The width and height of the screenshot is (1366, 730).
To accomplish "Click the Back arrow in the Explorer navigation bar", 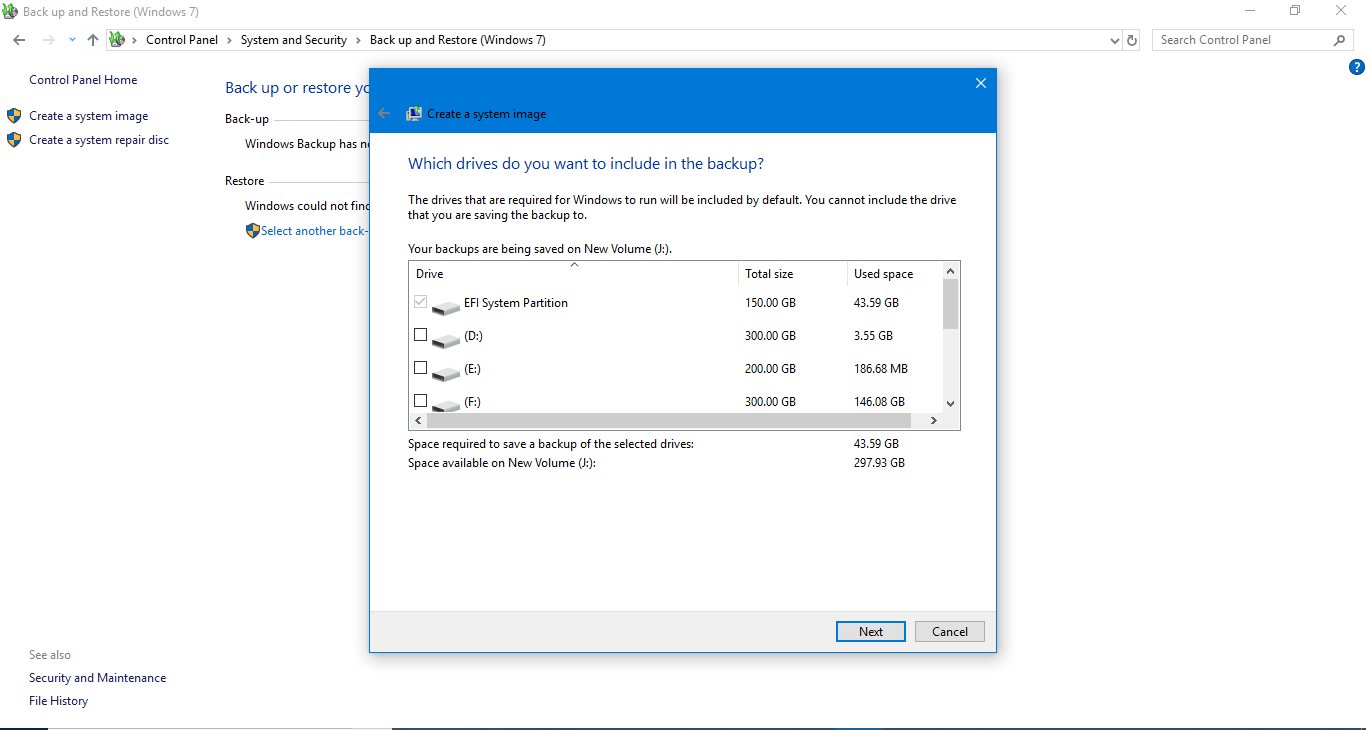I will pyautogui.click(x=19, y=40).
